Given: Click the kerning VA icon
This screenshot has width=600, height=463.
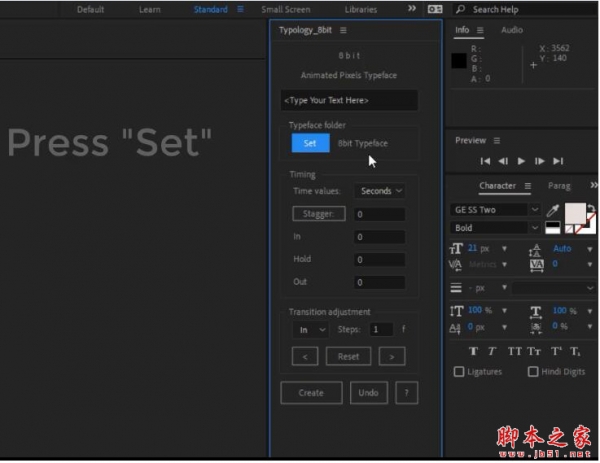Looking at the screenshot, I should (455, 265).
